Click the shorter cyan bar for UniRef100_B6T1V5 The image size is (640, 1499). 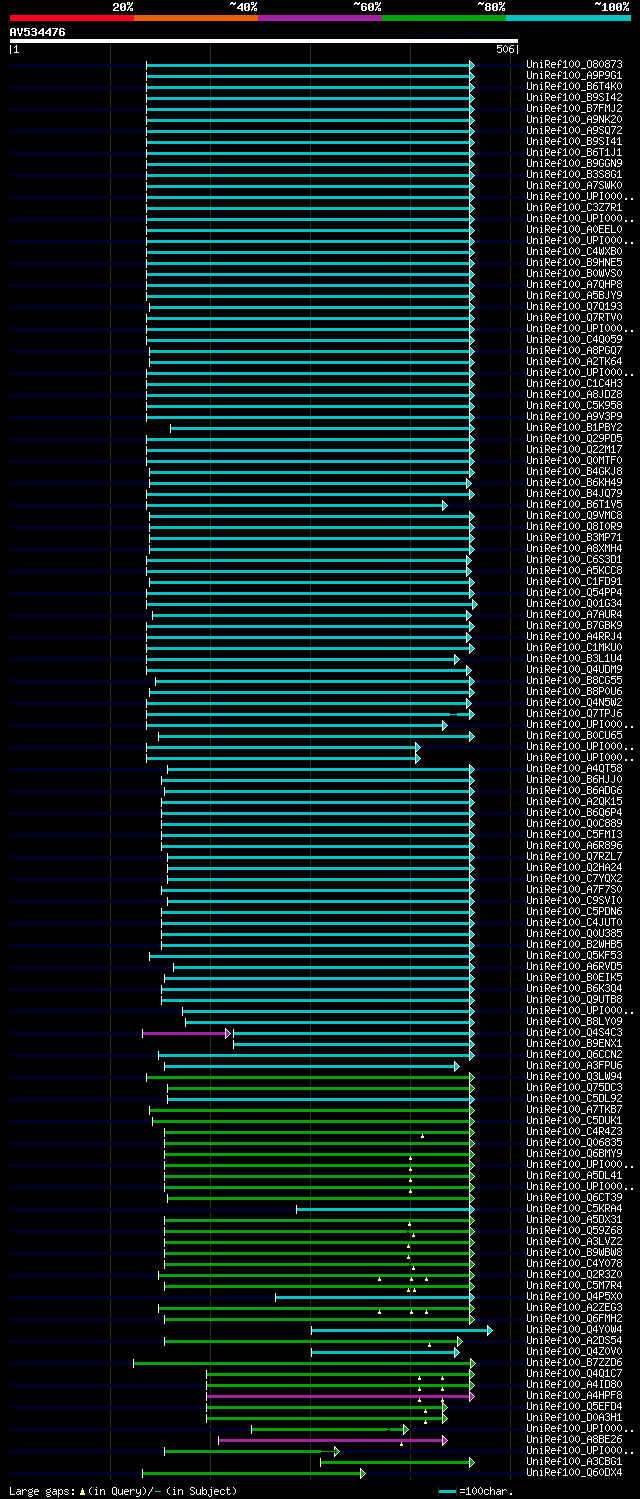(x=296, y=505)
